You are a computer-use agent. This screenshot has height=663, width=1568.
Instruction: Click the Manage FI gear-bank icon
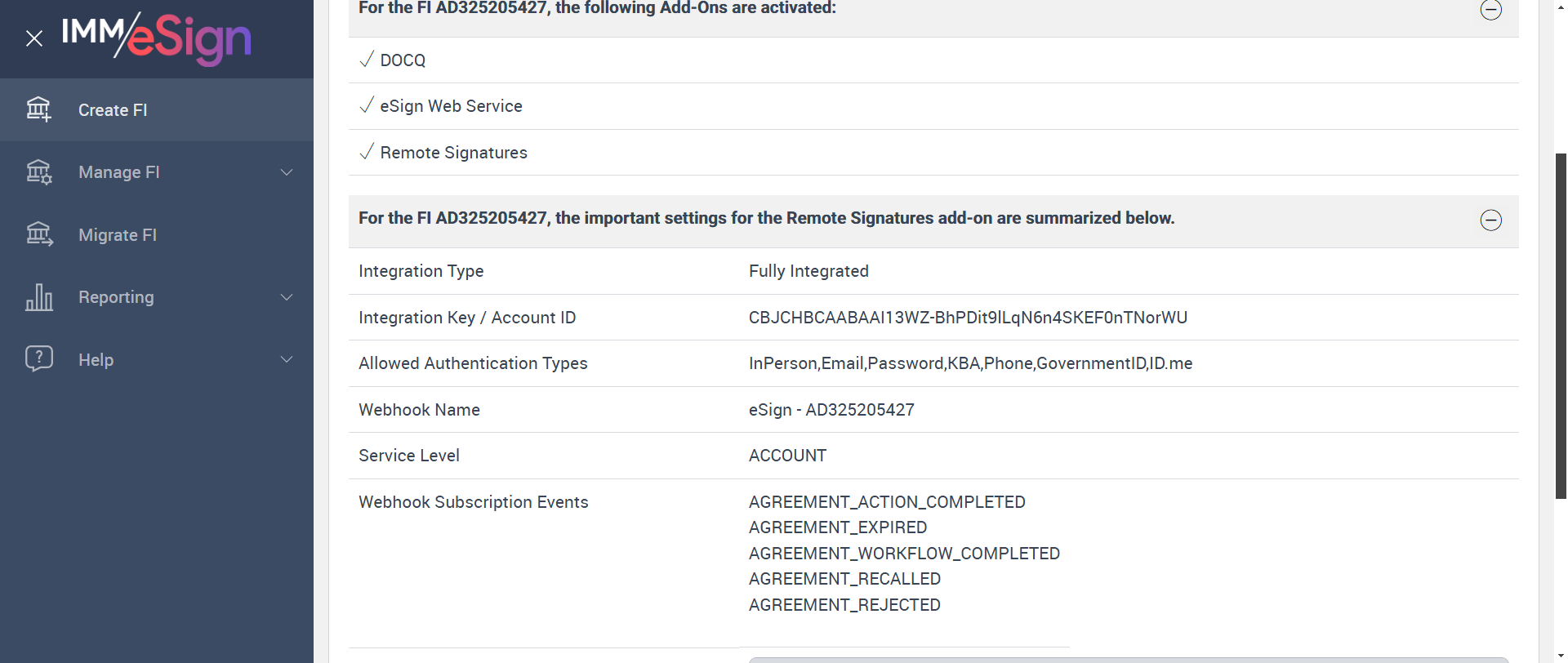coord(38,172)
